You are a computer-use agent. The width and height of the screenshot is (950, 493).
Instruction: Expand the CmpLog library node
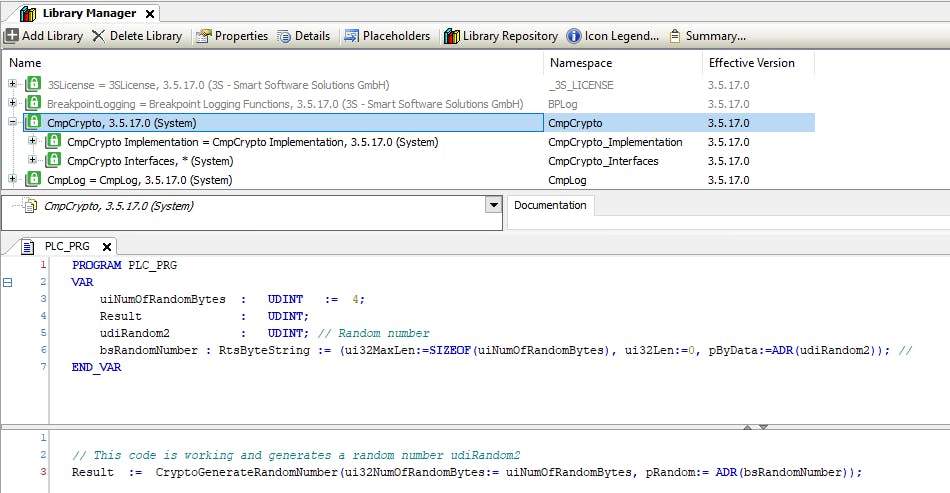coord(13,180)
